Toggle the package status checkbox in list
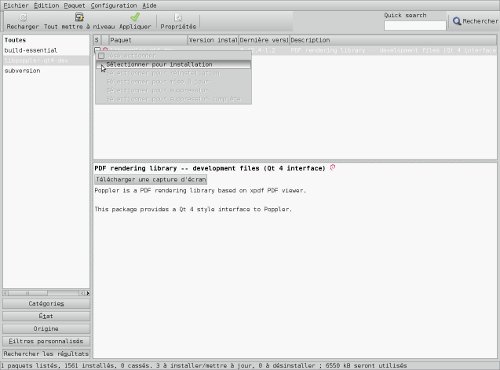The image size is (500, 370). point(97,50)
